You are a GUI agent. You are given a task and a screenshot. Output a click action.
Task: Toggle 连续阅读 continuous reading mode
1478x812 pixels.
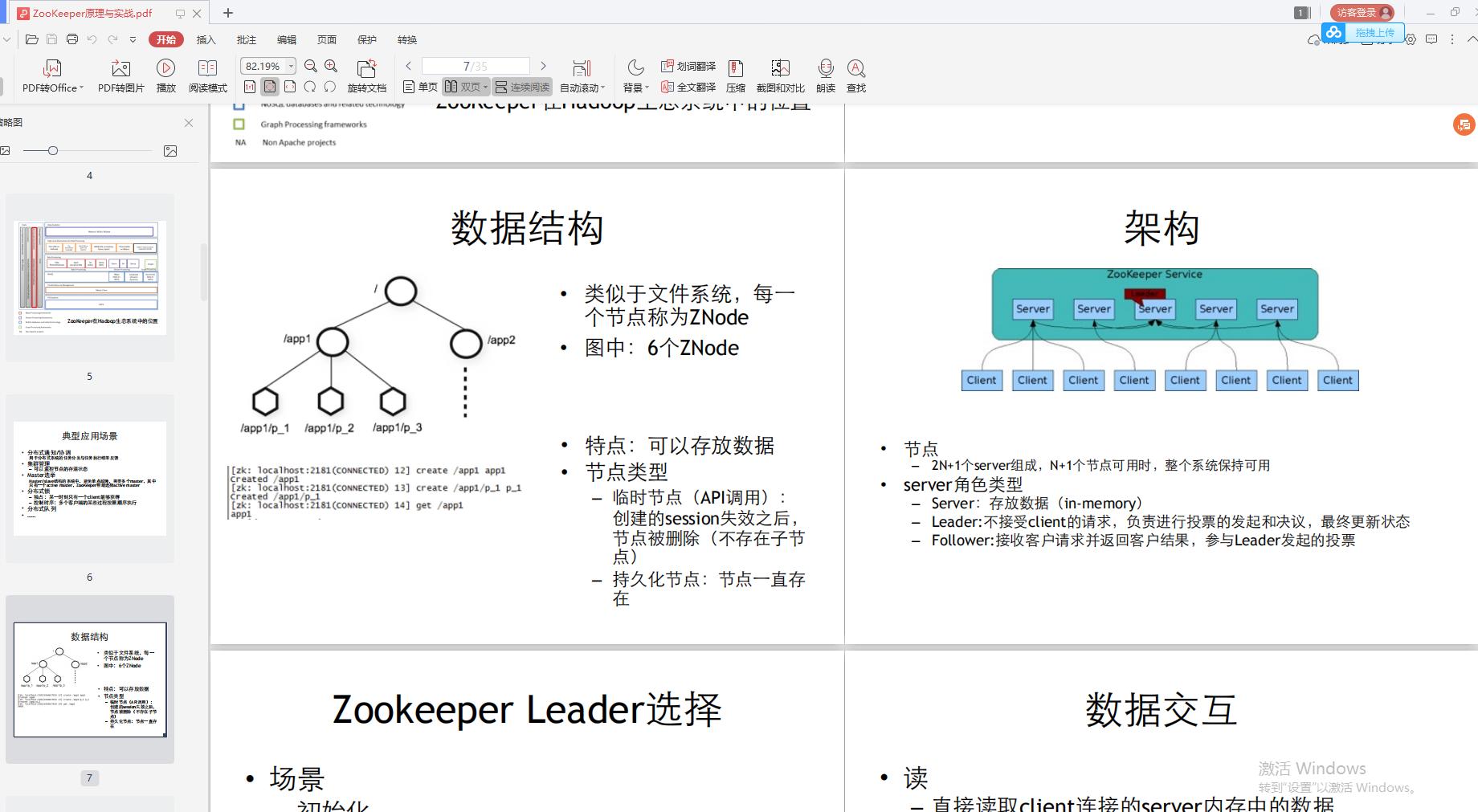(x=522, y=87)
